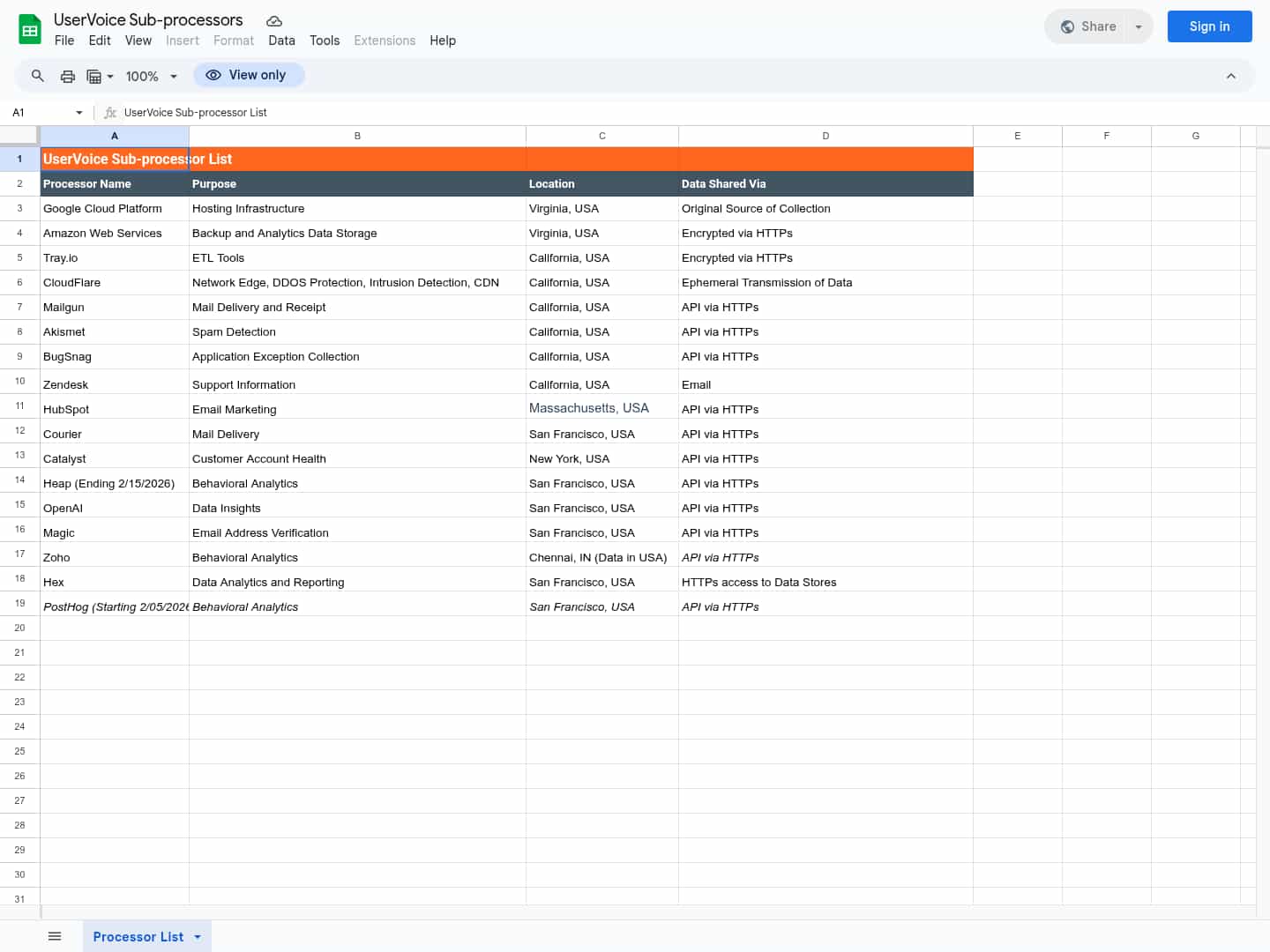
Task: Open the 100% zoom dropdown
Action: (152, 76)
